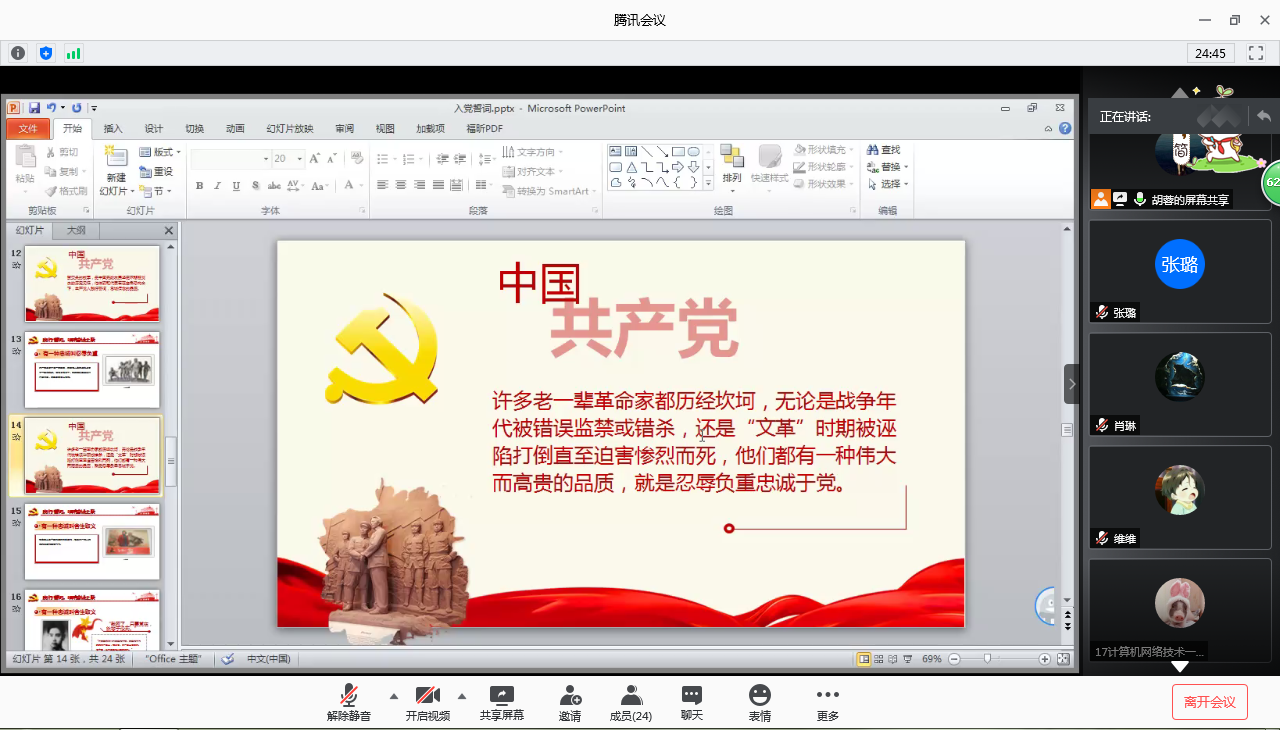Close the slide thumbnail pane with X

click(168, 231)
